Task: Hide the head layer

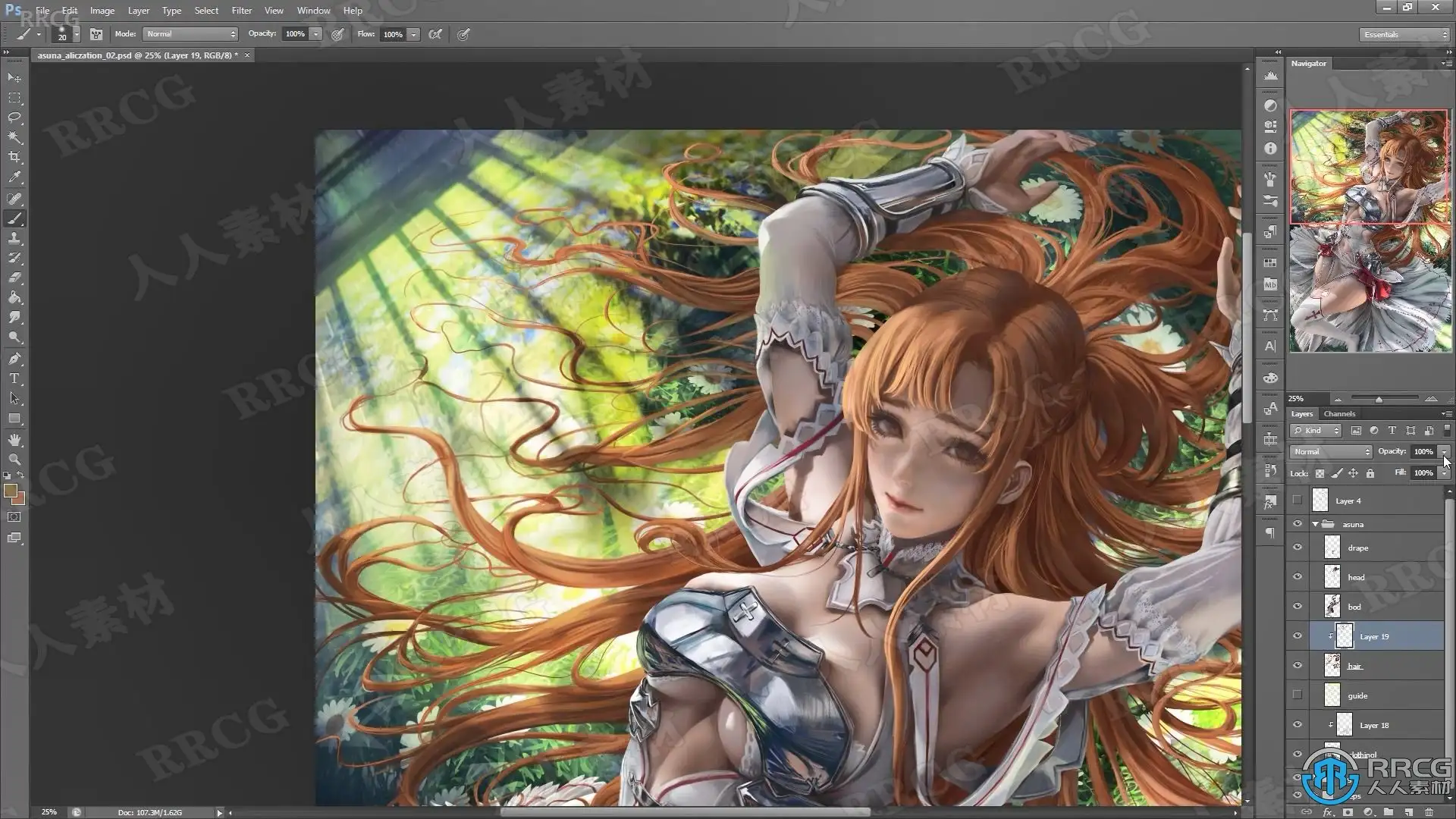Action: point(1298,577)
